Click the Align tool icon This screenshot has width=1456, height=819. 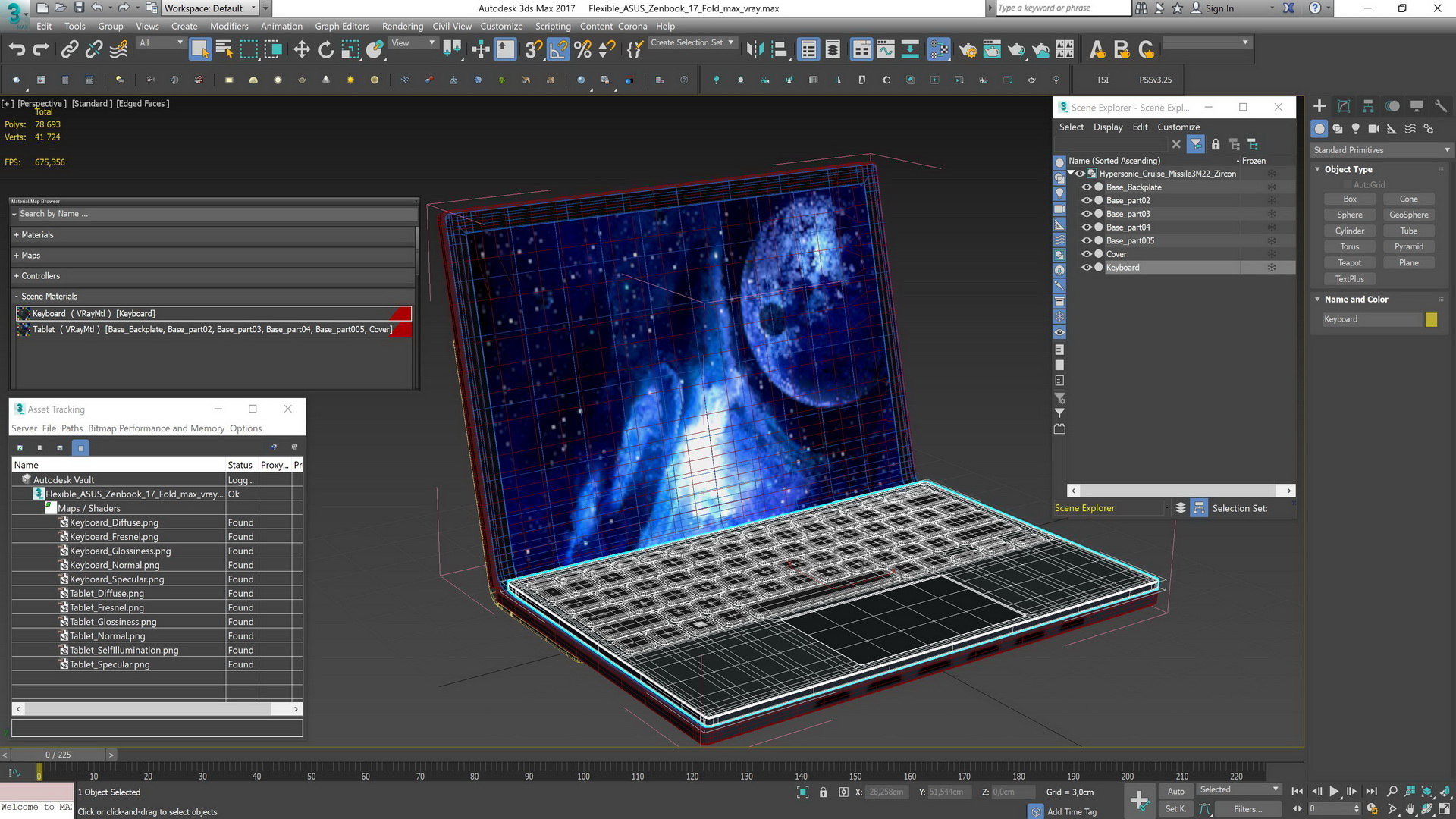pyautogui.click(x=779, y=50)
